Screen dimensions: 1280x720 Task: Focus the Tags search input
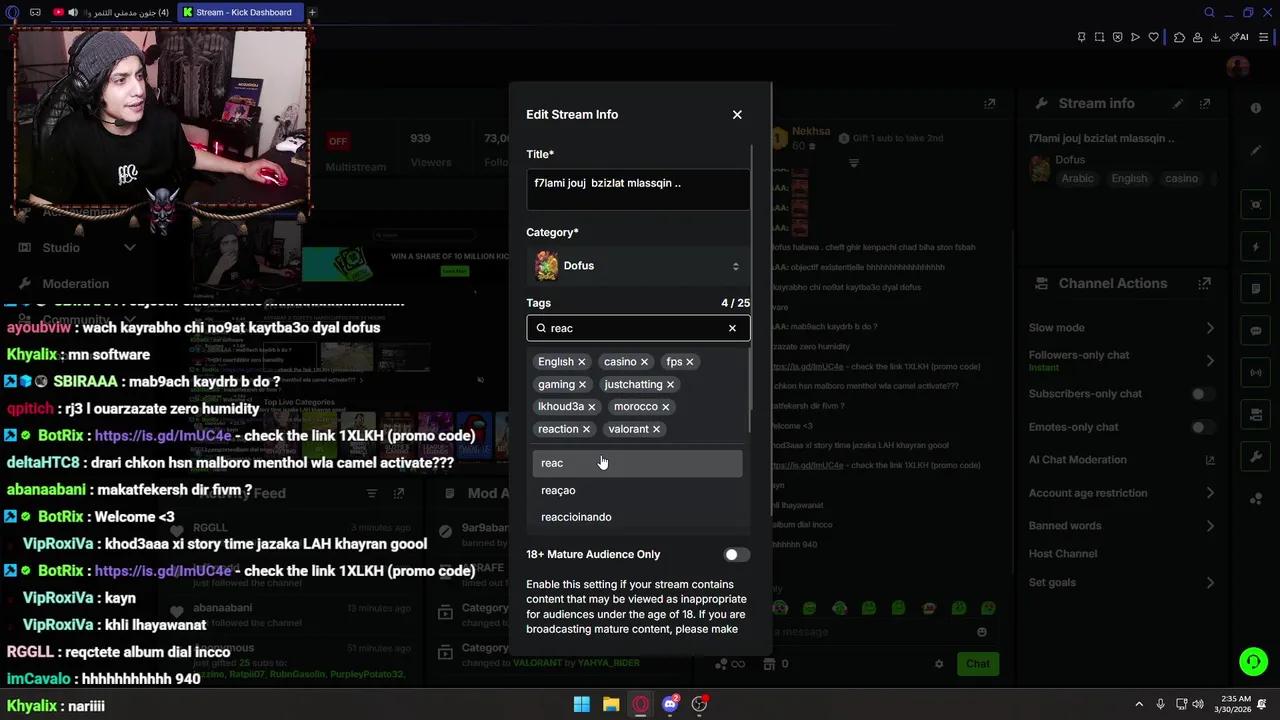point(636,328)
